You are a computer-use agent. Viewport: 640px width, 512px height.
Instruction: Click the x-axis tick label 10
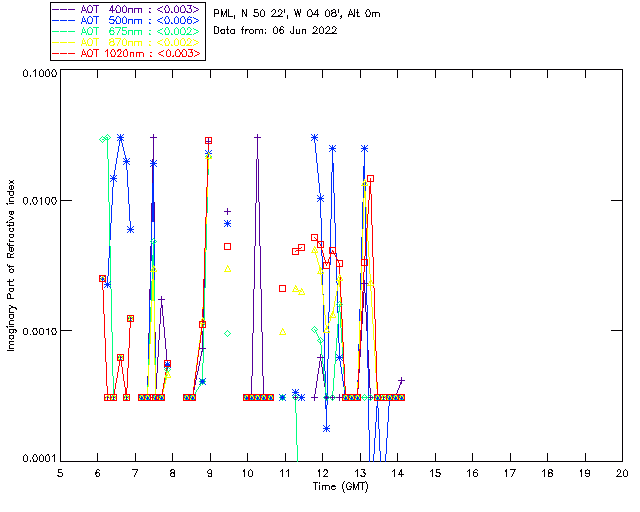[247, 472]
